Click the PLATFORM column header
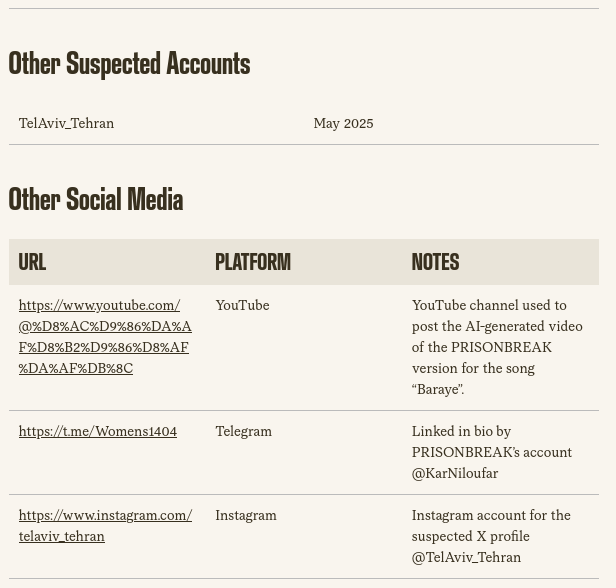Screen dimensions: 616x588 [252, 262]
